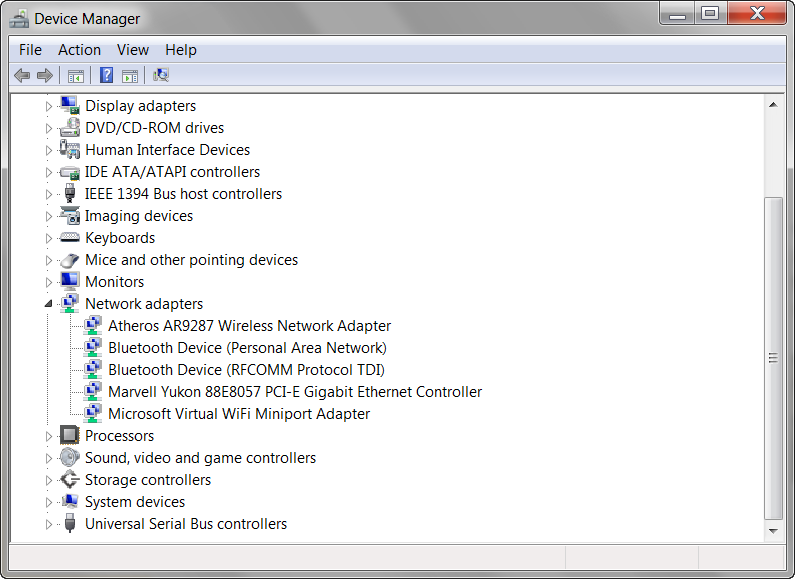This screenshot has width=795, height=579.
Task: Expand the Processors node
Action: coord(49,436)
